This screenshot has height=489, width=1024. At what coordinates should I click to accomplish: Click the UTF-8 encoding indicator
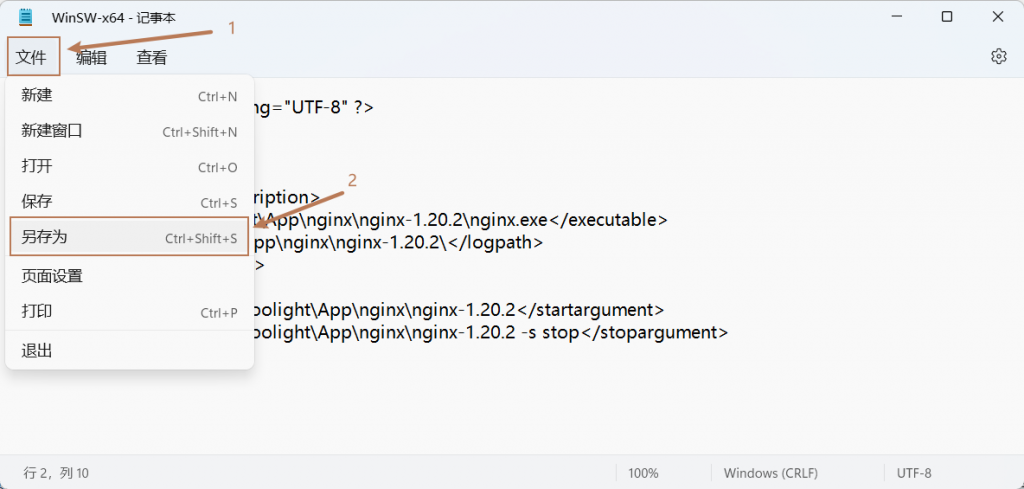pos(914,473)
